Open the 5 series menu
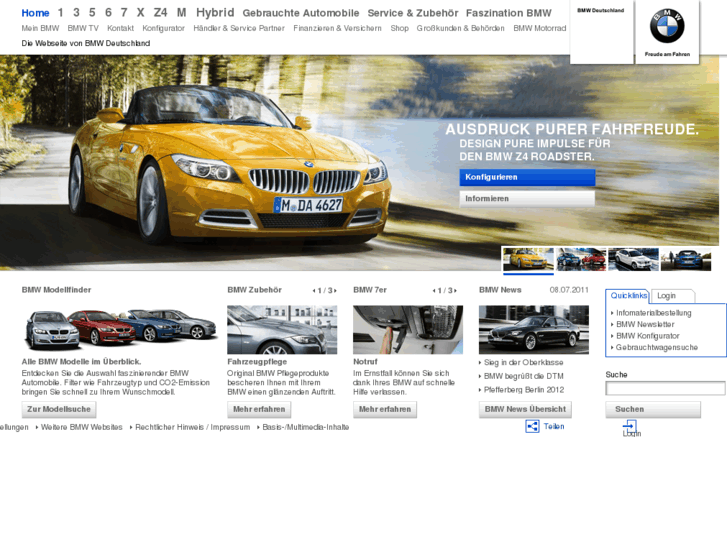Viewport: 727px width, 545px height. pos(92,13)
